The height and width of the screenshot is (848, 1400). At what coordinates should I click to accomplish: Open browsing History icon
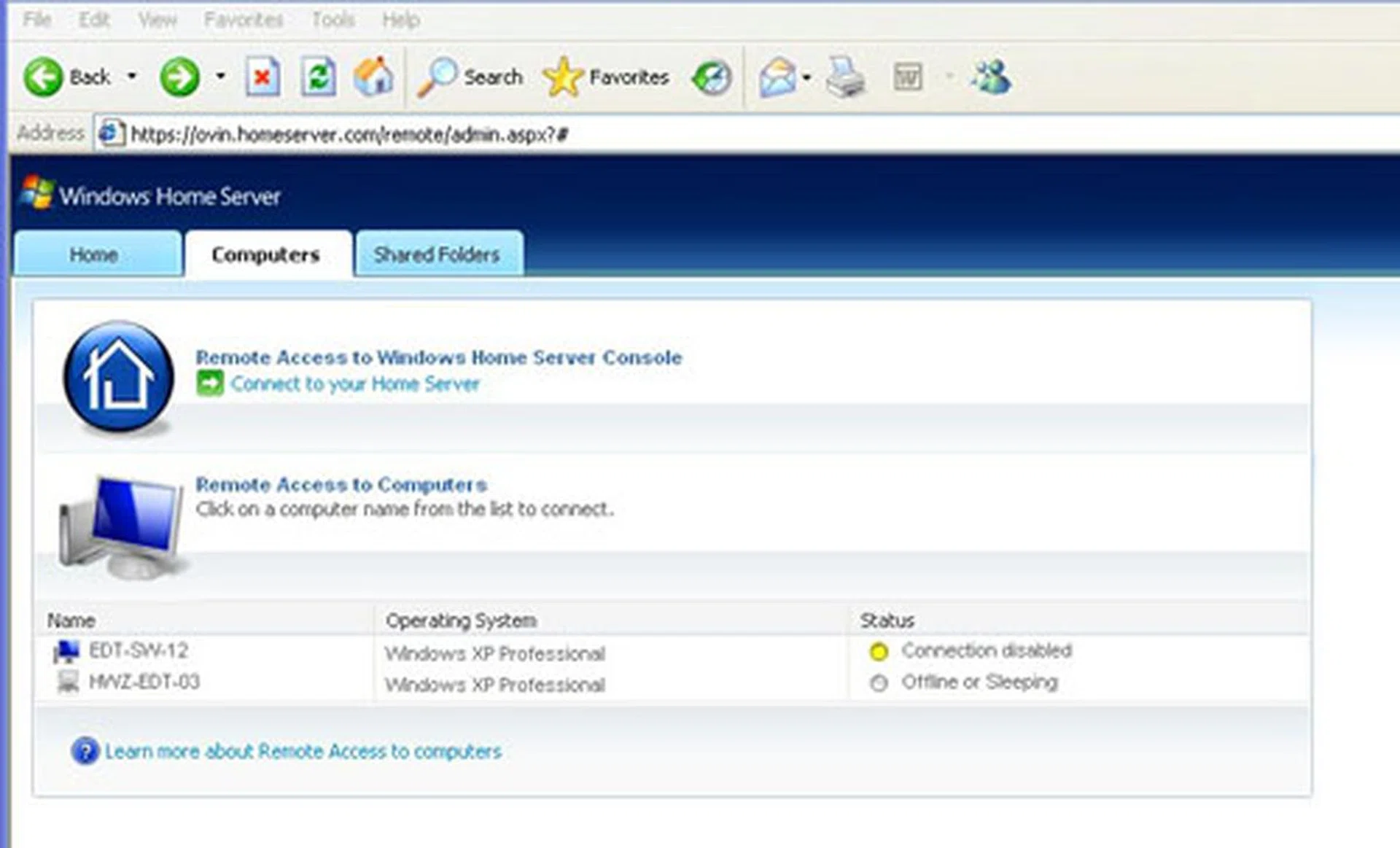click(712, 76)
